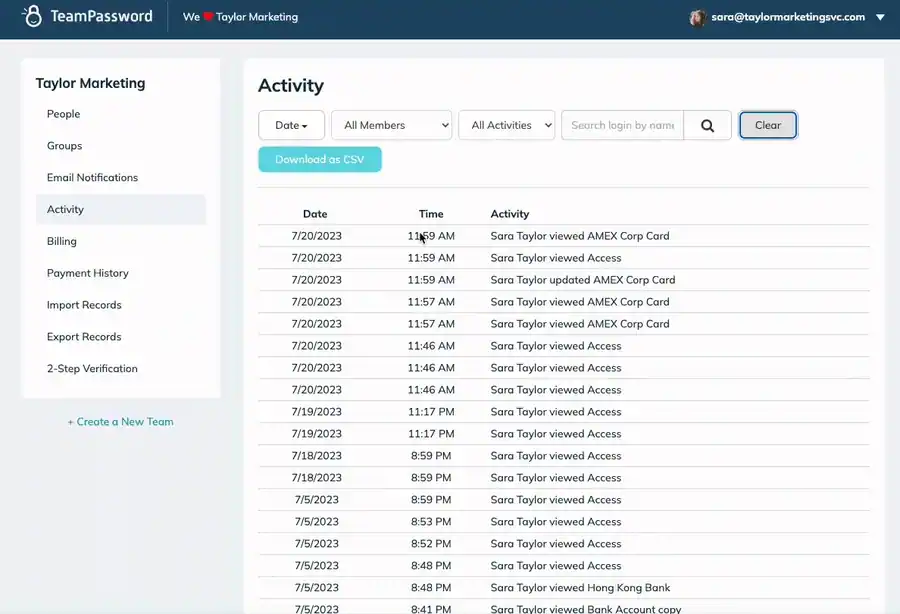Click 'Sara Taylor viewed Bank Account copy'

point(585,609)
